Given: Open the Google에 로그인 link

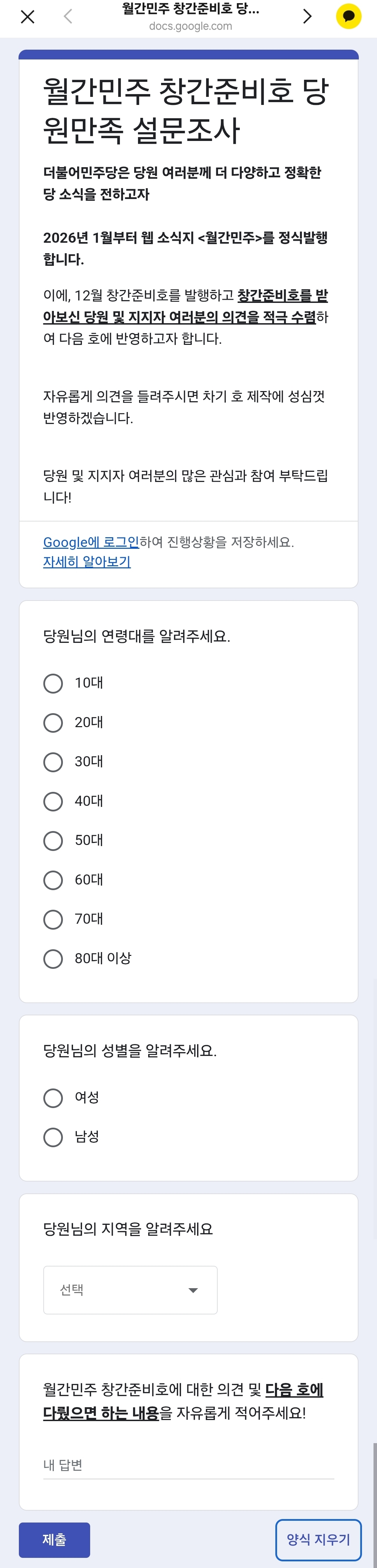Looking at the screenshot, I should tap(91, 542).
